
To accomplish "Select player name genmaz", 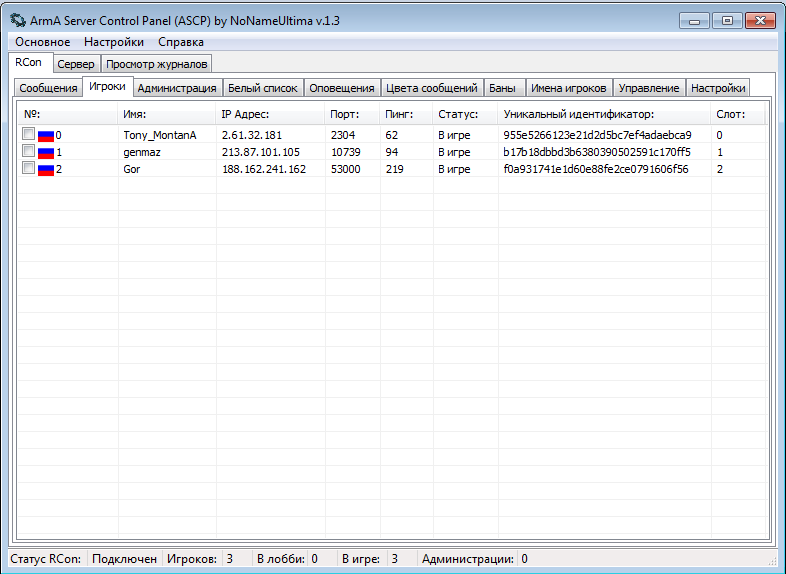I will click(142, 152).
